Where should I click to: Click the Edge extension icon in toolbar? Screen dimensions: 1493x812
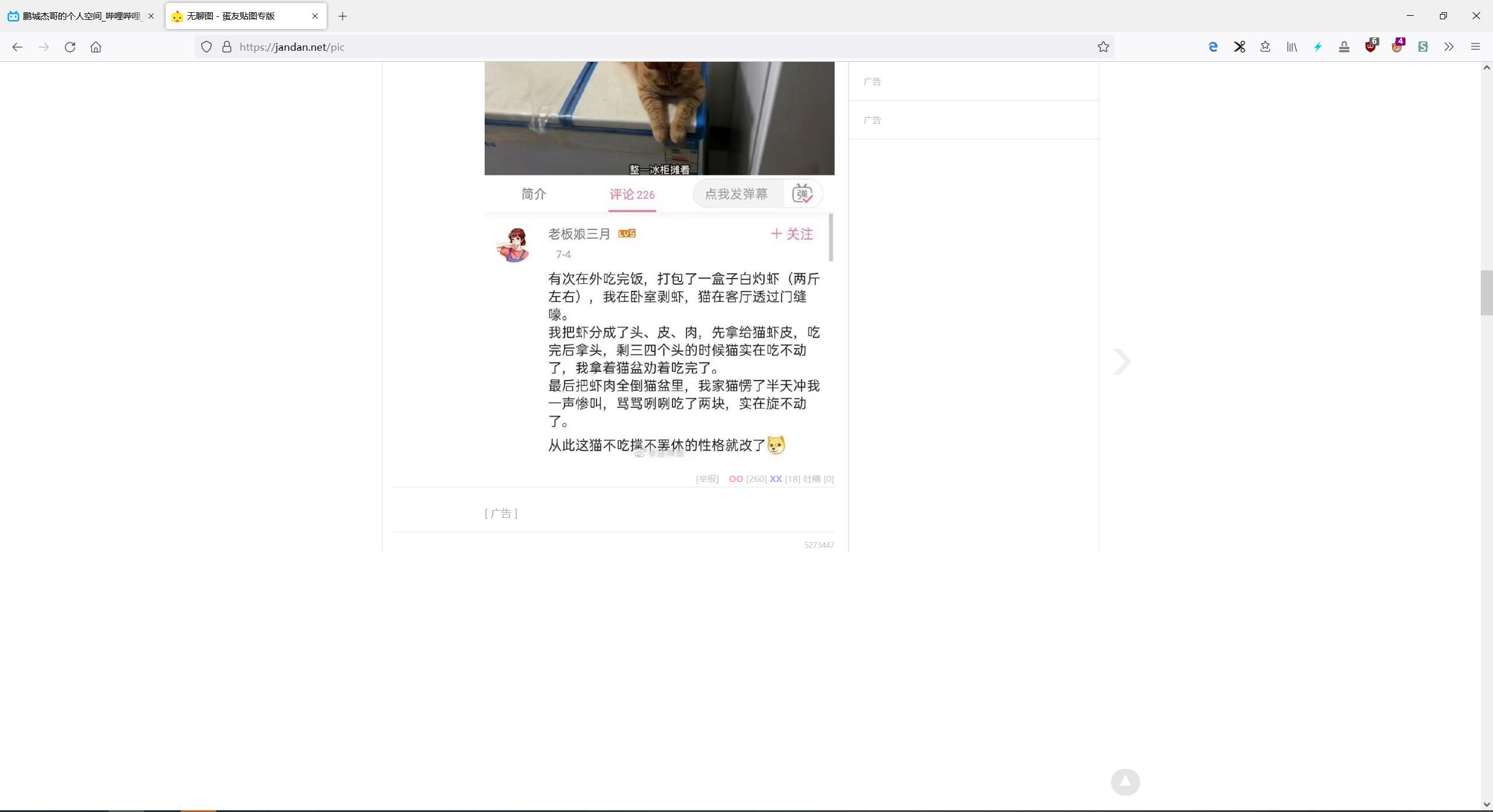click(1213, 47)
